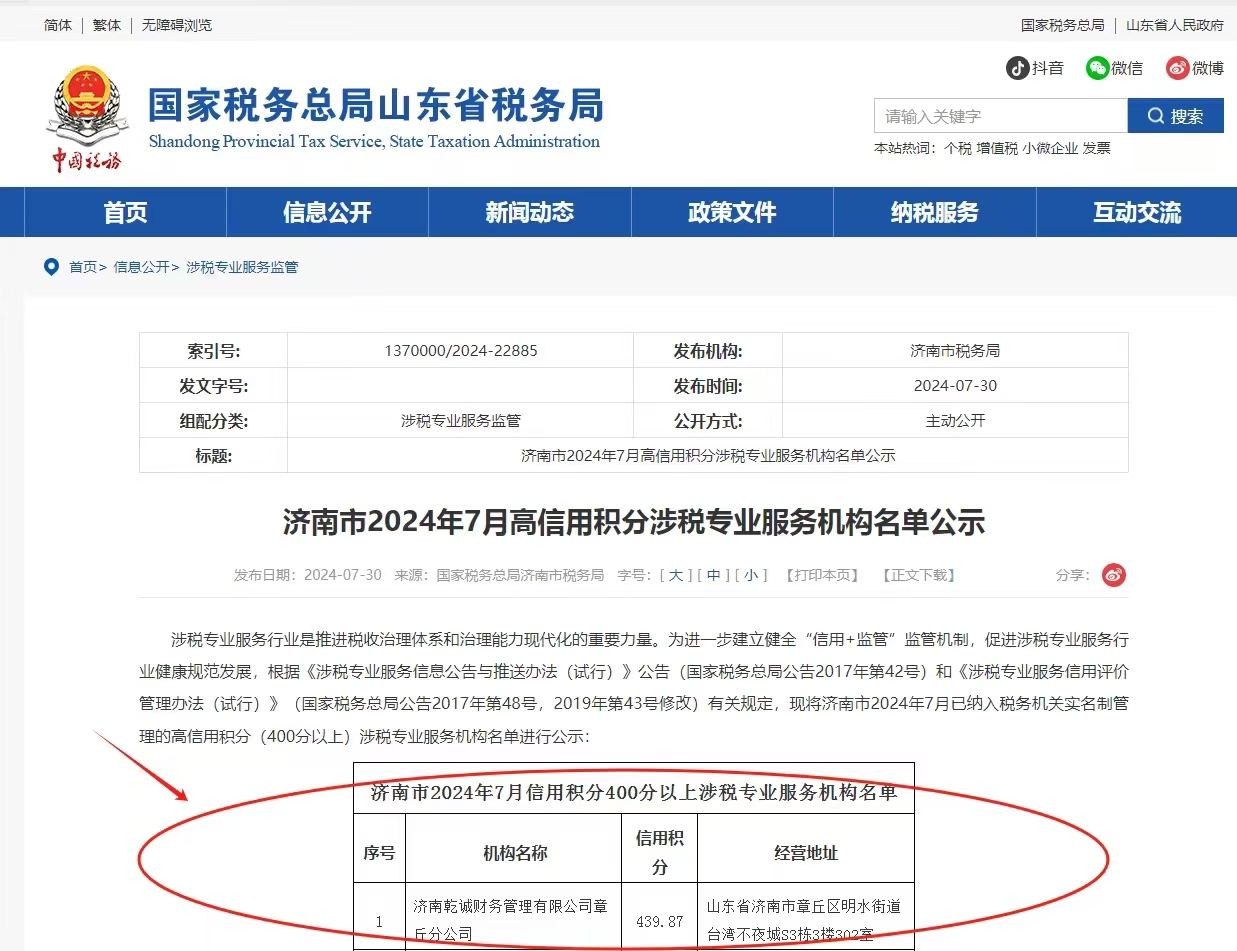
Task: Click the article headline 济南市2024年7月高信用积分涉税专业服务机构名单公示
Action: click(634, 522)
